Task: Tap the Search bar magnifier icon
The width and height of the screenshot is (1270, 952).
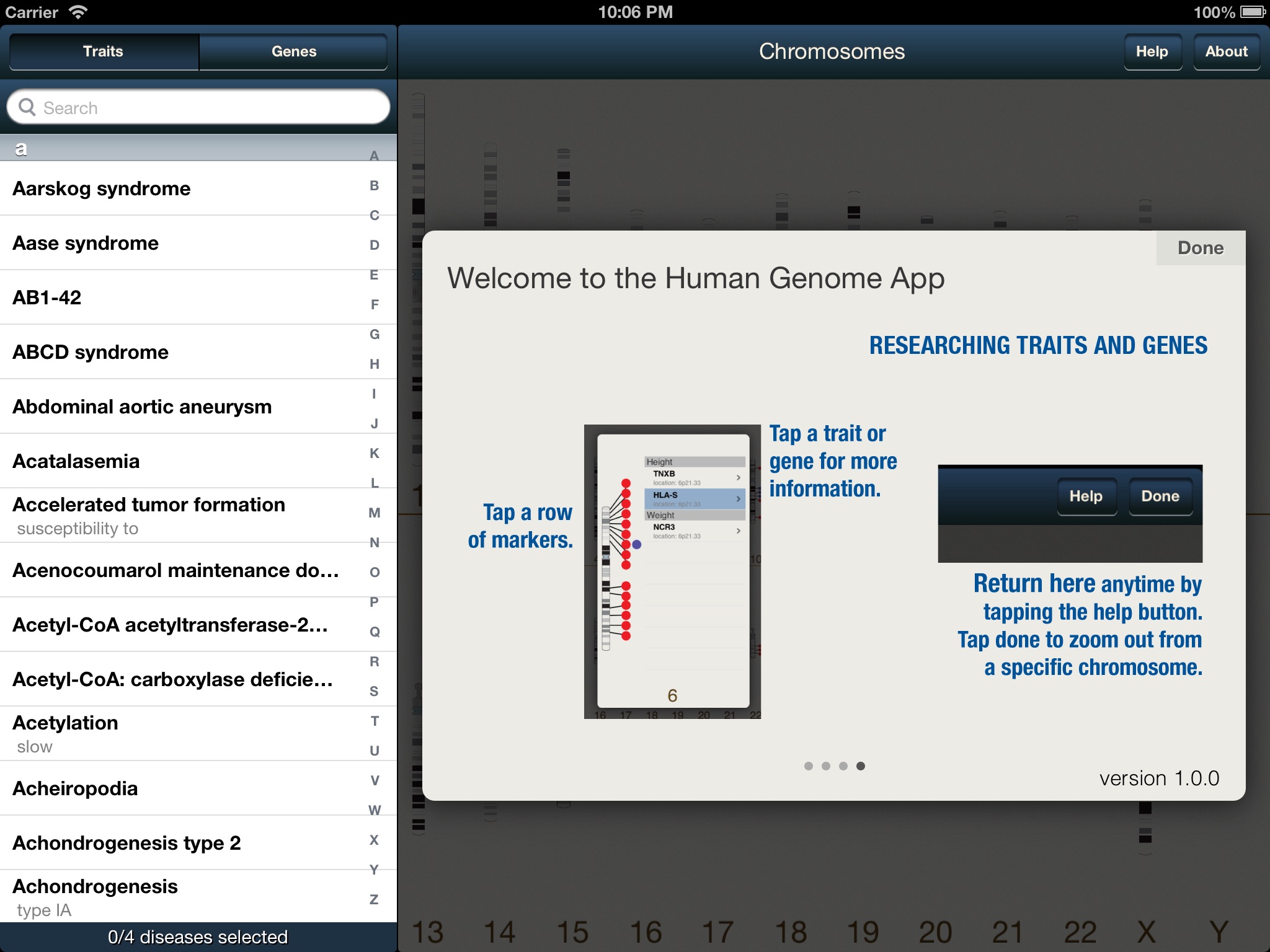Action: (27, 107)
